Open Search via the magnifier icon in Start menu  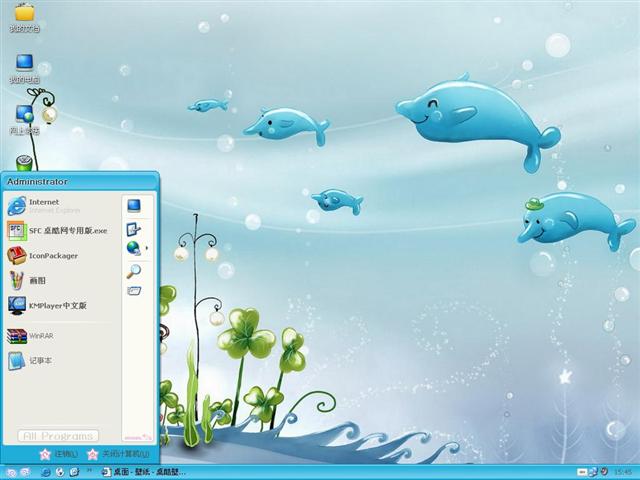click(x=133, y=271)
